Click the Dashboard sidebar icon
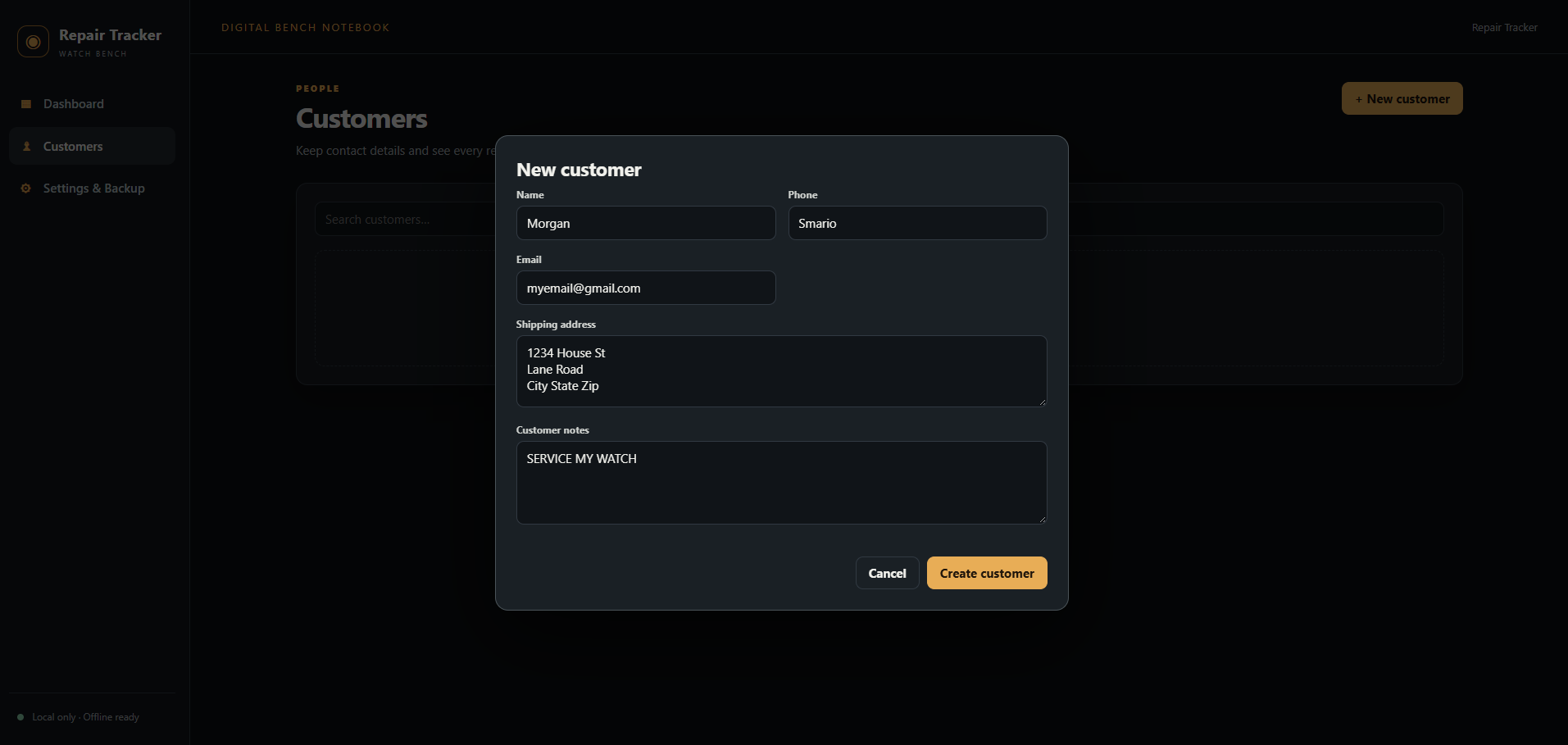 tap(26, 104)
